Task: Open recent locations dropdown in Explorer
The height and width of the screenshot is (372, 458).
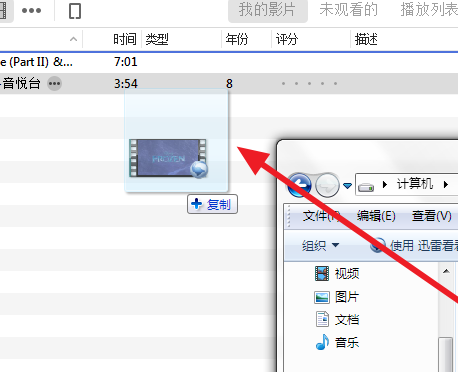Action: pyautogui.click(x=347, y=185)
